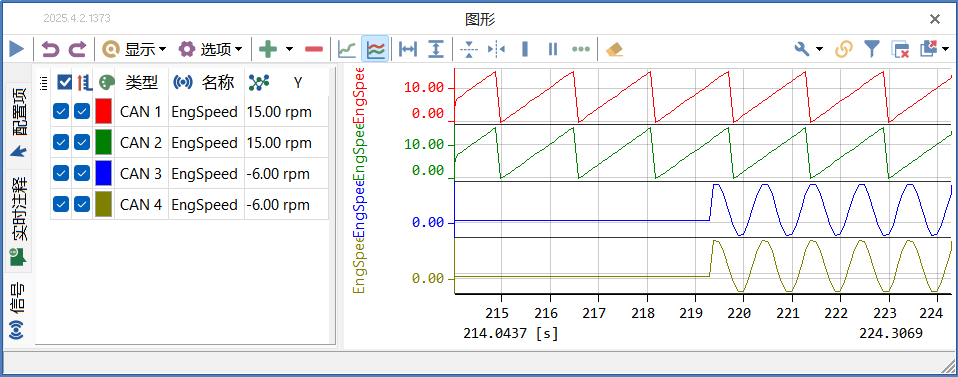Start measurement with the play icon
The width and height of the screenshot is (958, 377).
16,49
